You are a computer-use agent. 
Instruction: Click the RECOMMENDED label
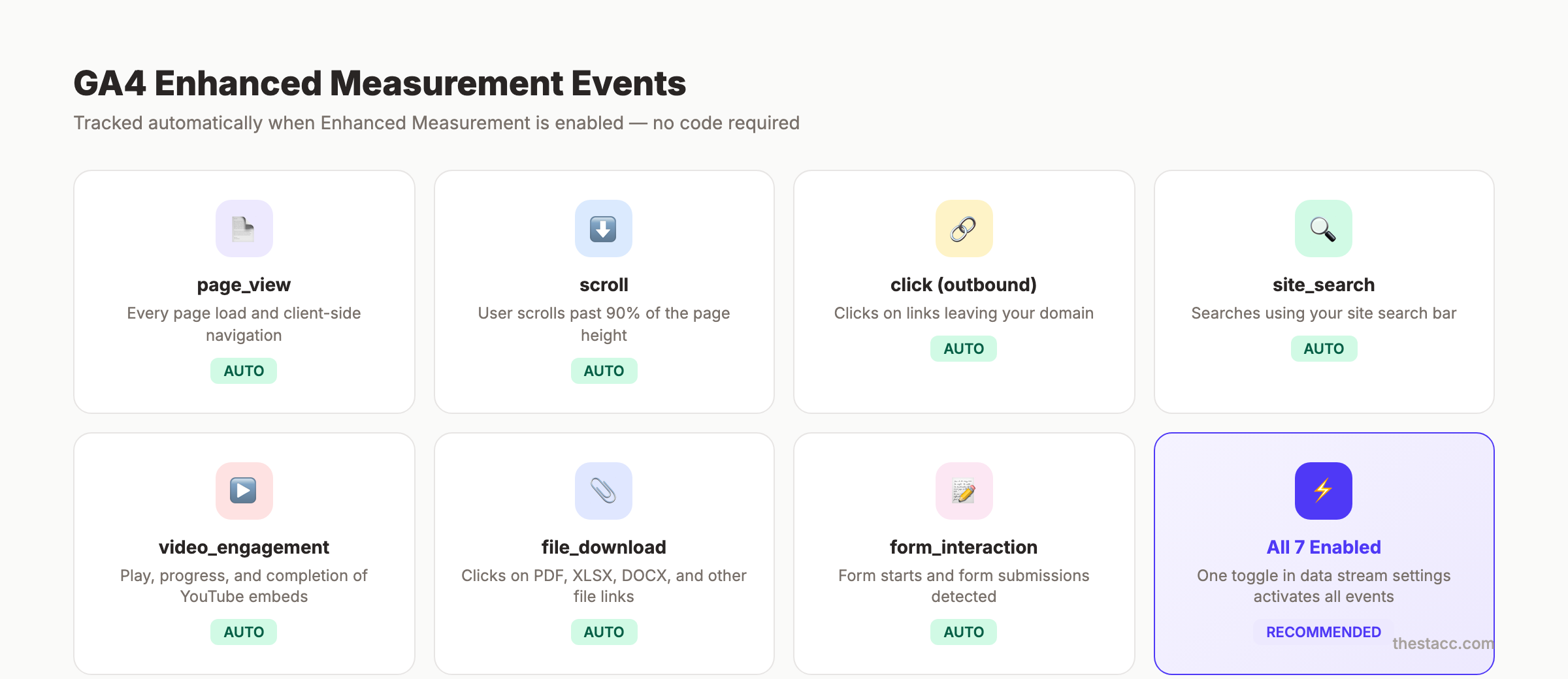pyautogui.click(x=1324, y=631)
